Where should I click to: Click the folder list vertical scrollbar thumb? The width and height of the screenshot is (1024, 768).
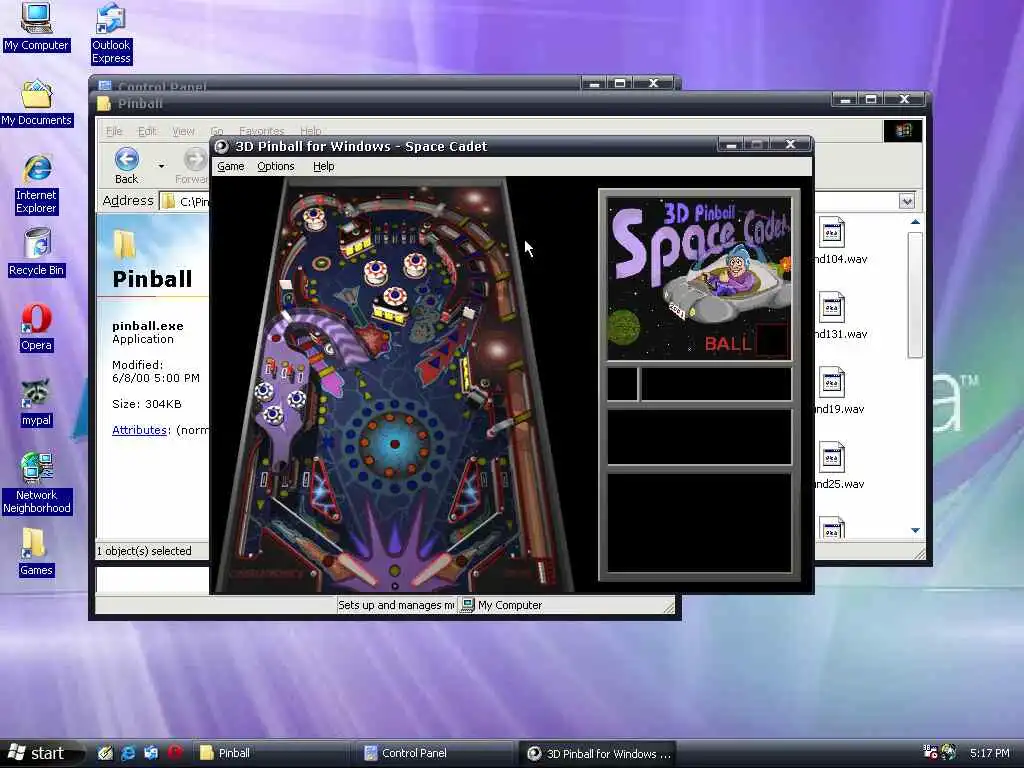click(915, 295)
